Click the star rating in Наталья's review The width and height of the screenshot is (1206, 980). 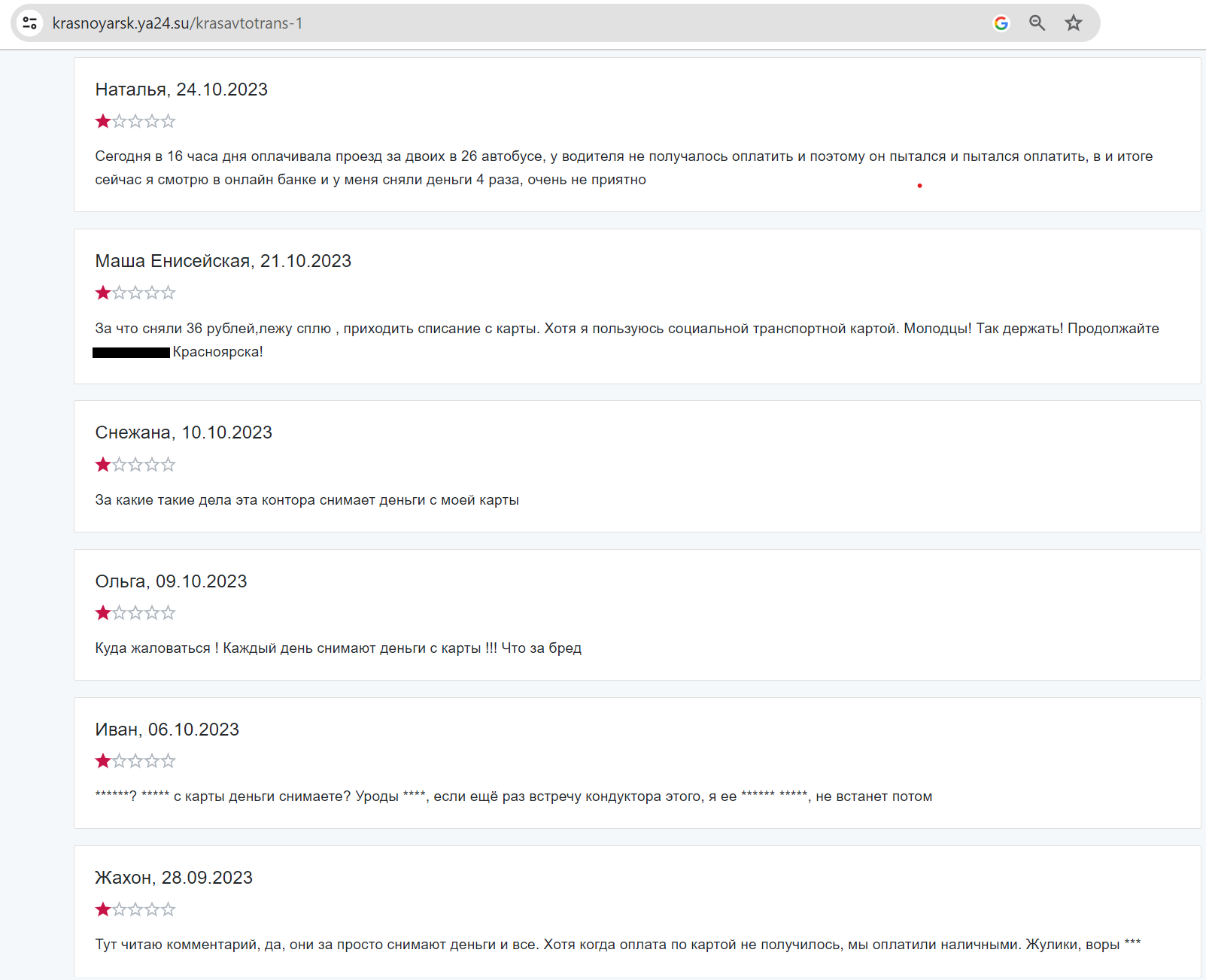click(x=135, y=121)
